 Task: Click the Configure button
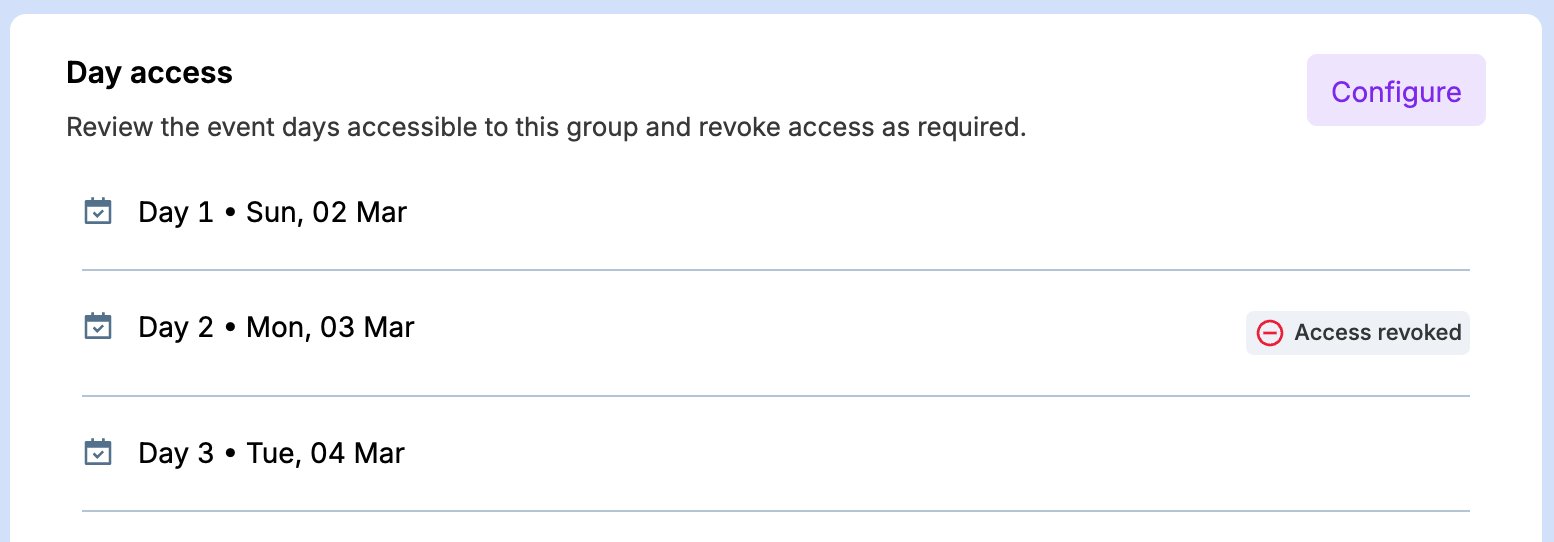[1395, 91]
